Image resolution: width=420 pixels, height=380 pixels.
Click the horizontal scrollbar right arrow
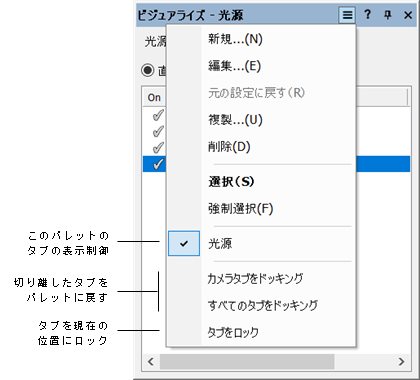pyautogui.click(x=401, y=362)
